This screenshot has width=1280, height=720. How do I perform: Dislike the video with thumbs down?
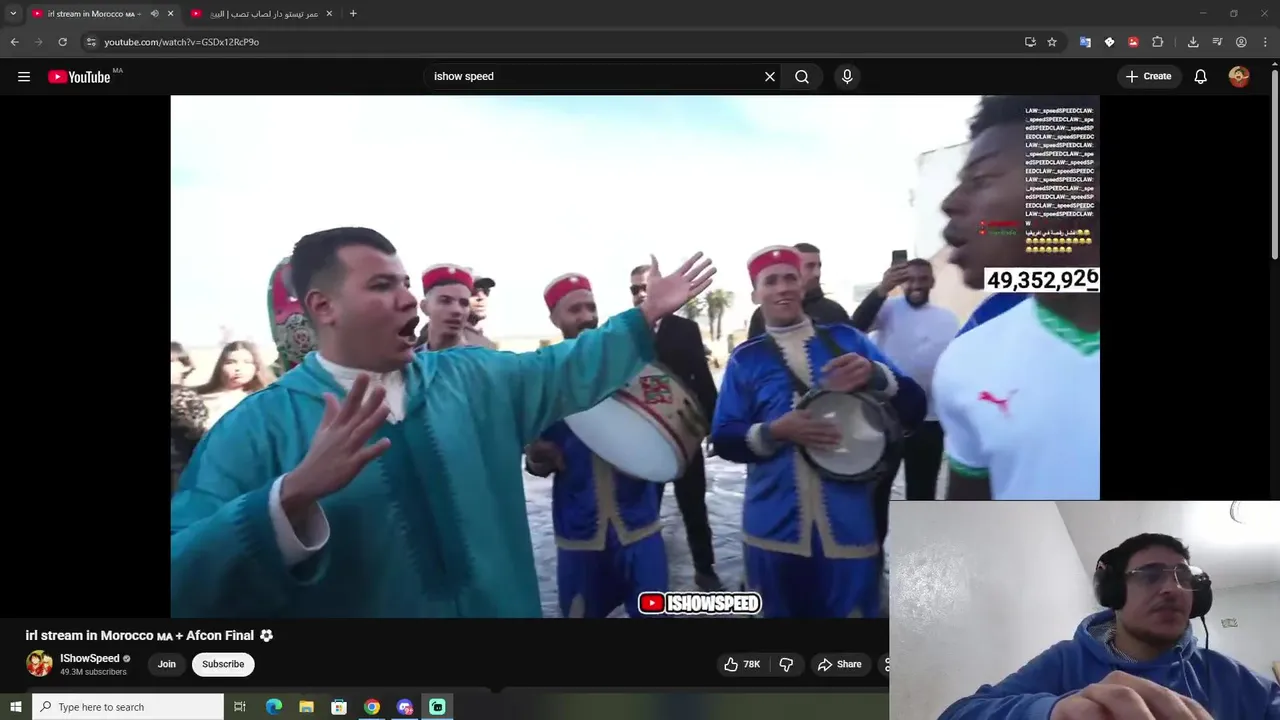pos(786,664)
